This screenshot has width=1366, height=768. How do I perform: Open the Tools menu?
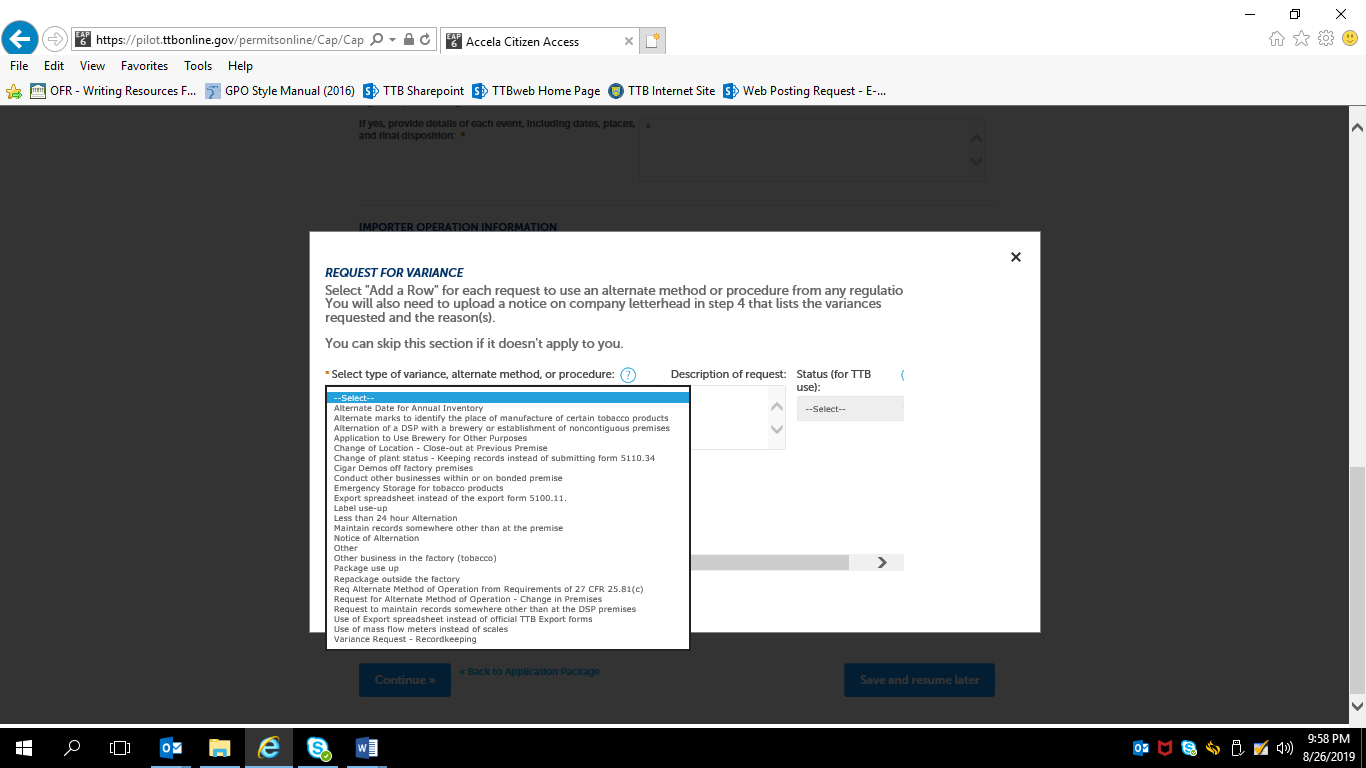point(198,66)
